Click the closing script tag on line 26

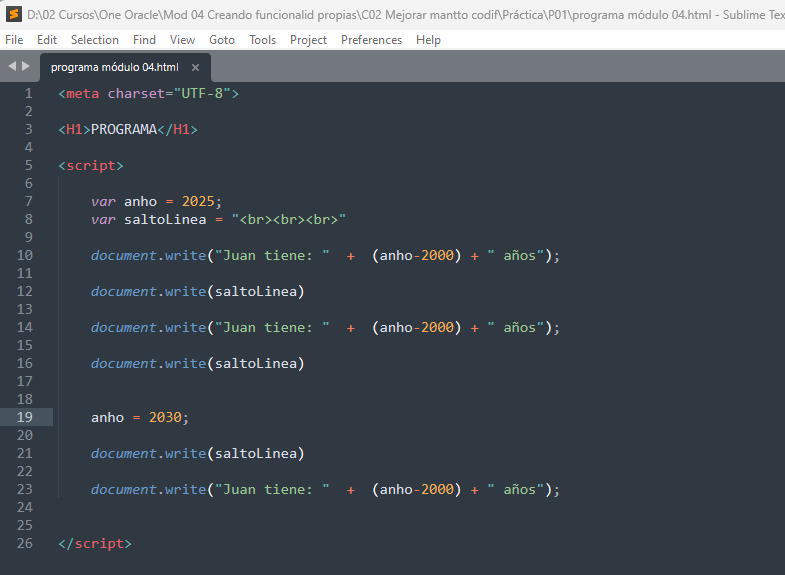click(95, 543)
